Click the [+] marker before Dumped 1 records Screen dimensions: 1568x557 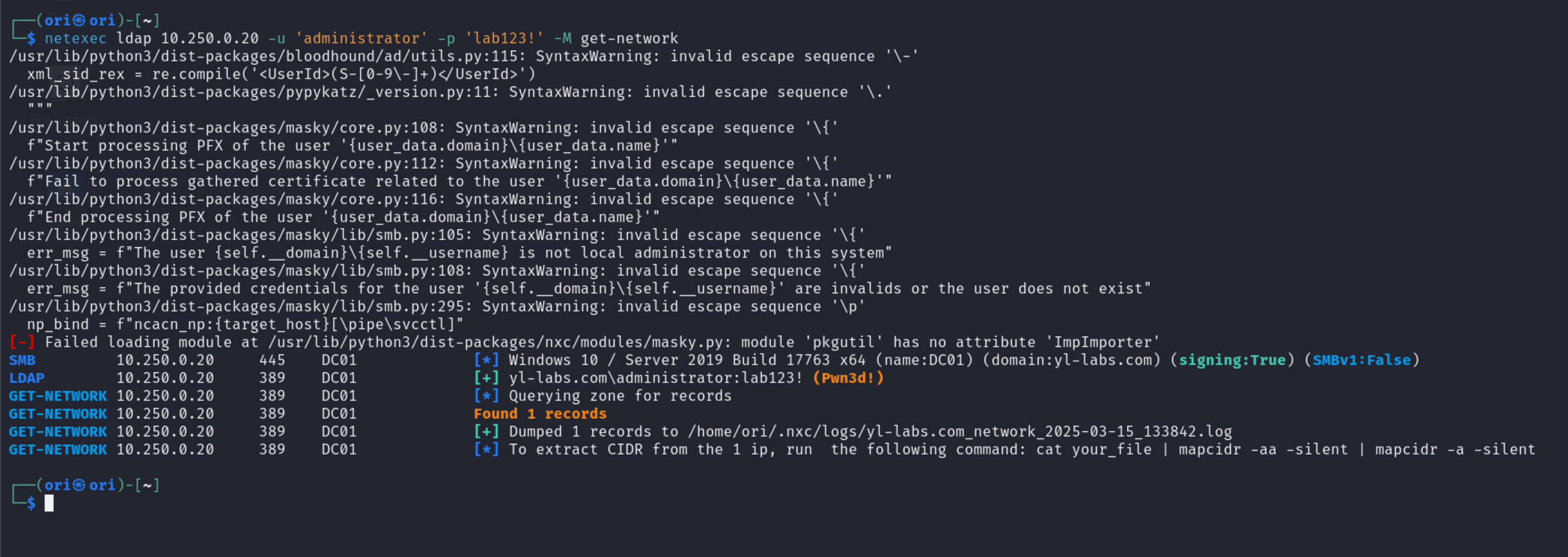(x=486, y=431)
